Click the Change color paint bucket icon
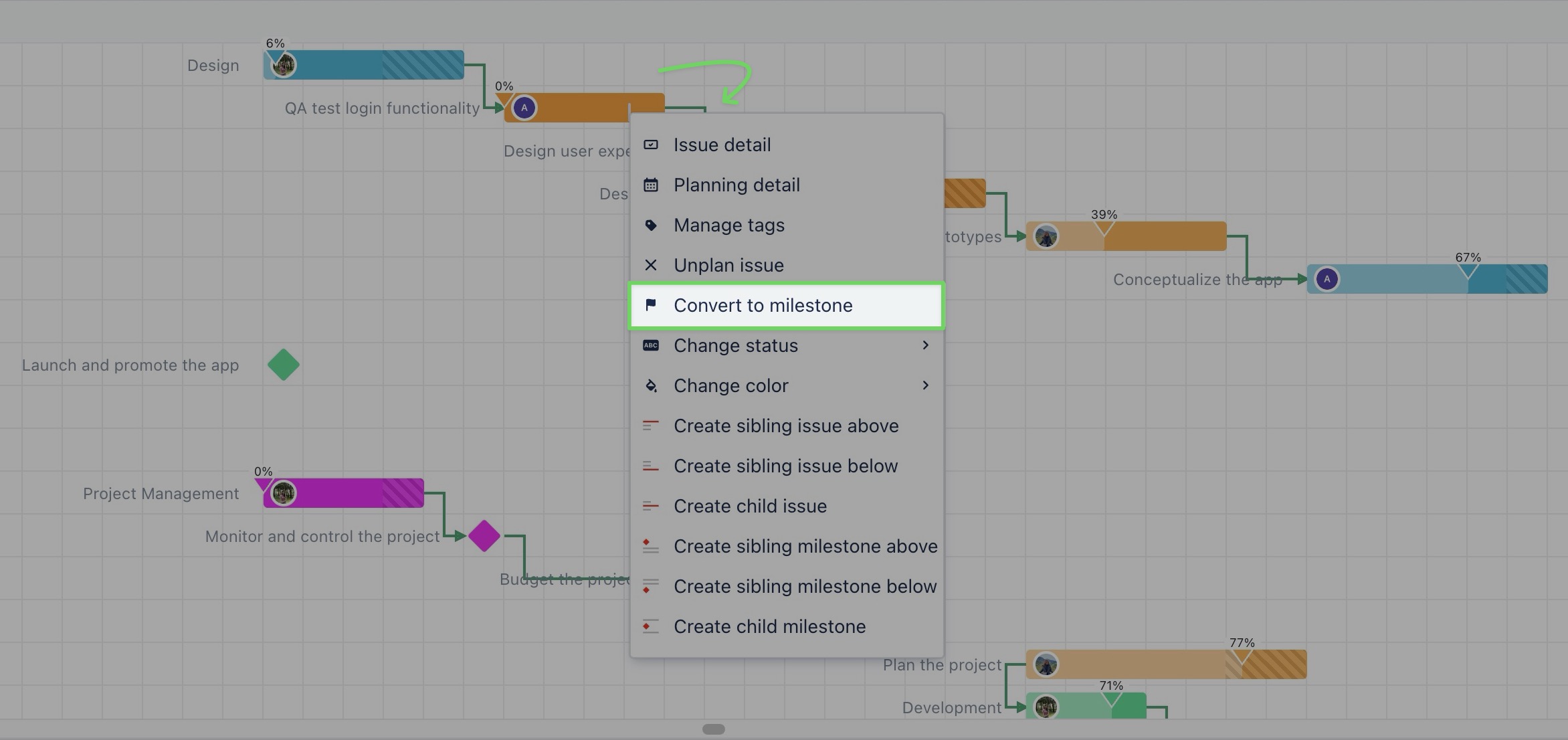 650,385
